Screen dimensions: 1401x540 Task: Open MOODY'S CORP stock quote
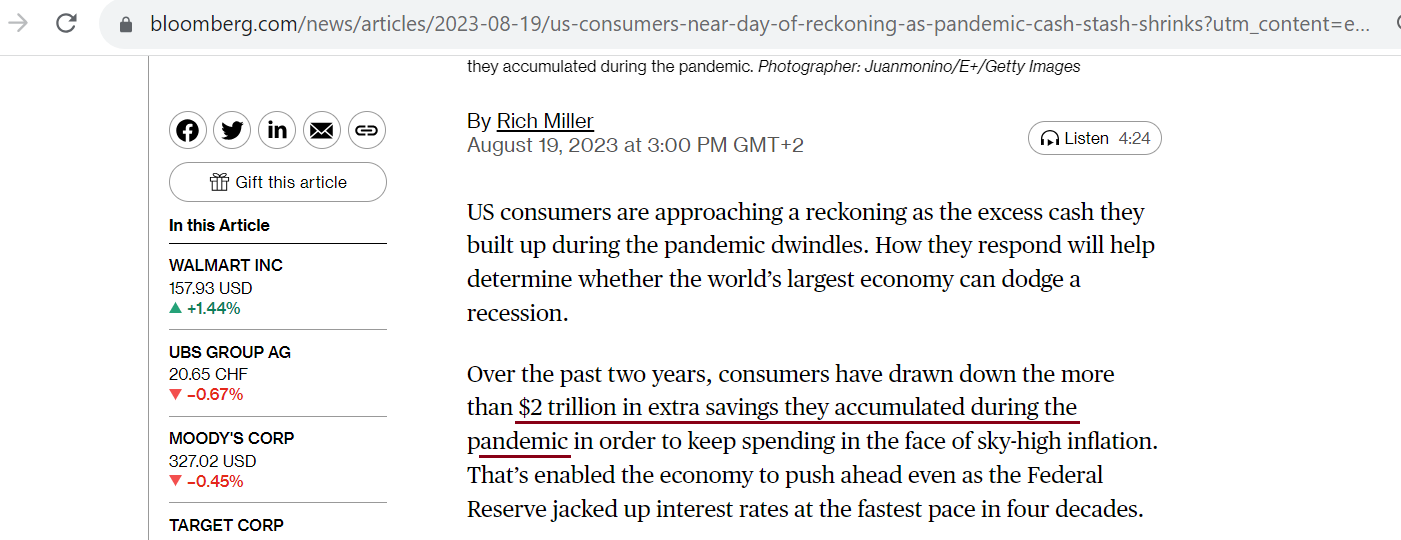pos(232,438)
